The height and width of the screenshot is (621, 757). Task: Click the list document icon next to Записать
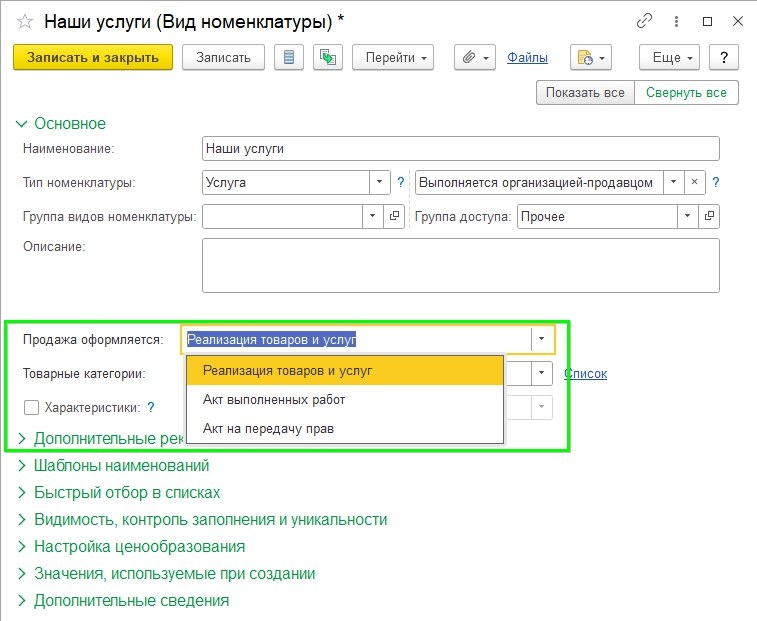(289, 57)
